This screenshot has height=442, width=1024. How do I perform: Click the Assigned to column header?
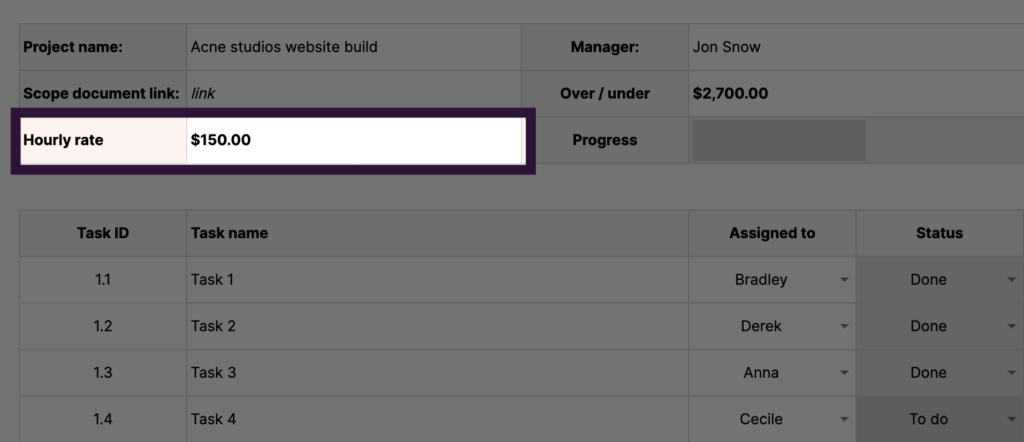pyautogui.click(x=772, y=233)
